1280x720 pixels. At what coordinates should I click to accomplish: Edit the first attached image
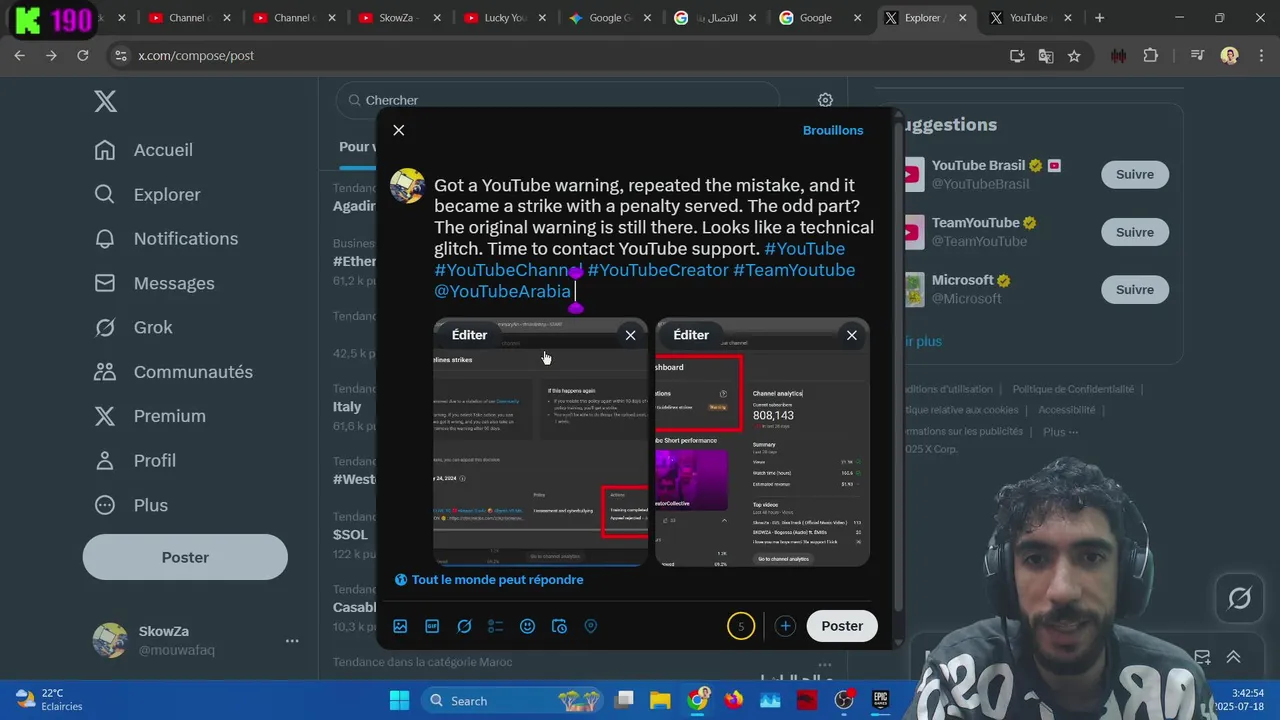coord(469,335)
